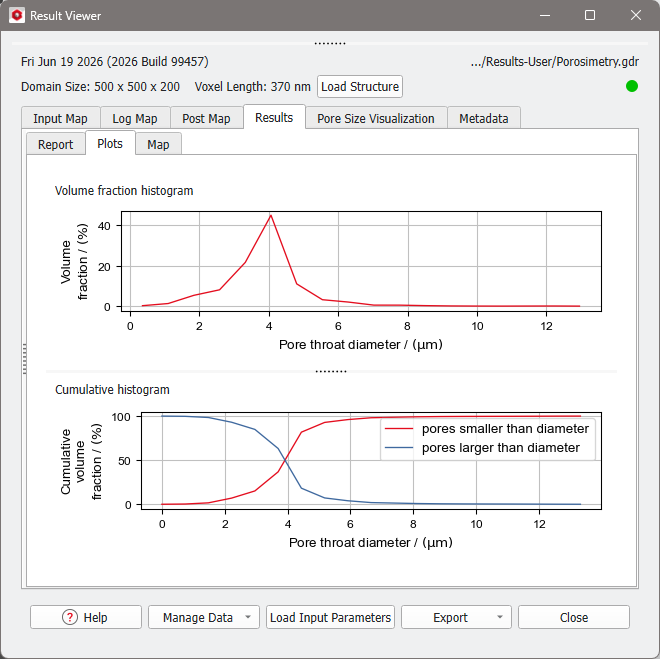Click the red legend line swatch
Image resolution: width=660 pixels, height=659 pixels.
(399, 428)
